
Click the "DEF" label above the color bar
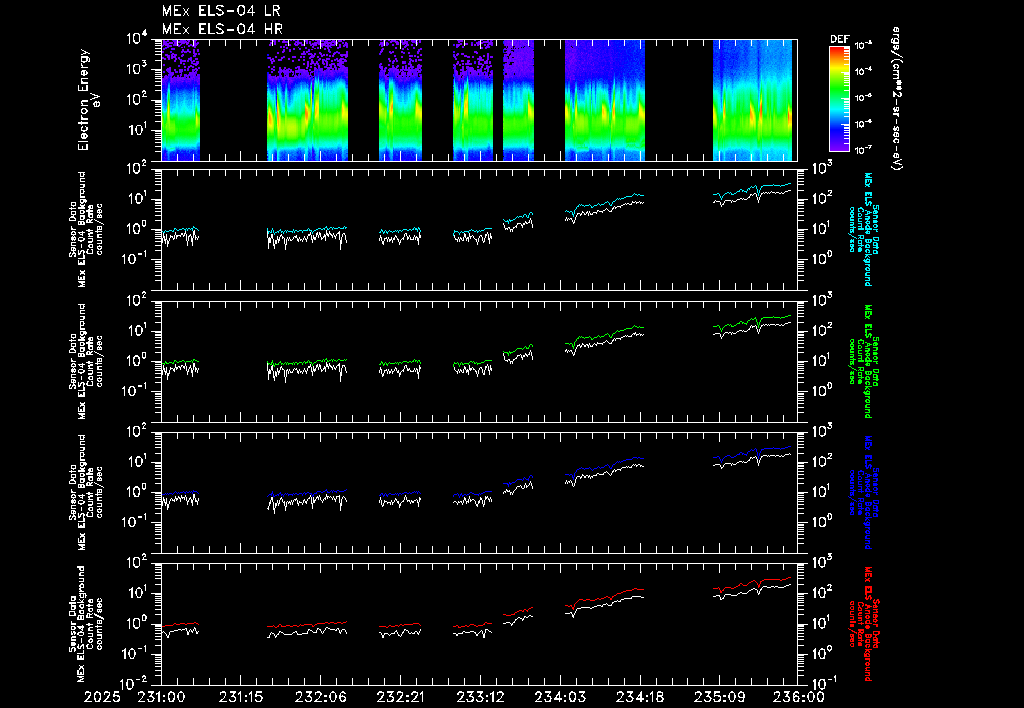[839, 39]
